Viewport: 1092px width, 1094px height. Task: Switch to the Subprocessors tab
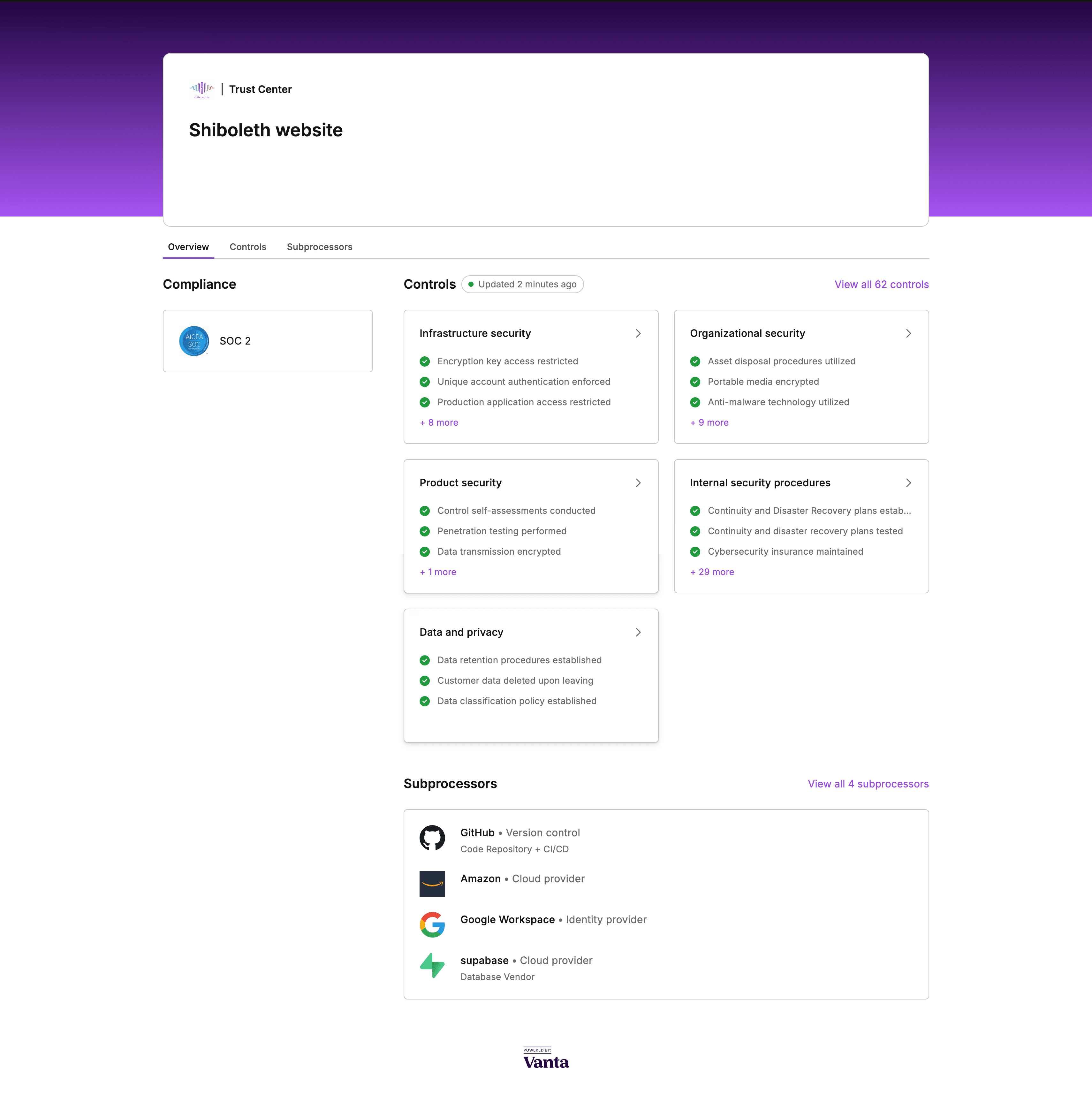point(319,247)
